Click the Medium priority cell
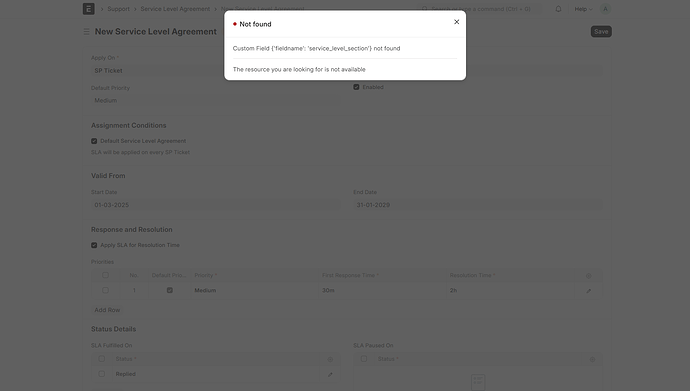This screenshot has width=690, height=391. [x=255, y=290]
